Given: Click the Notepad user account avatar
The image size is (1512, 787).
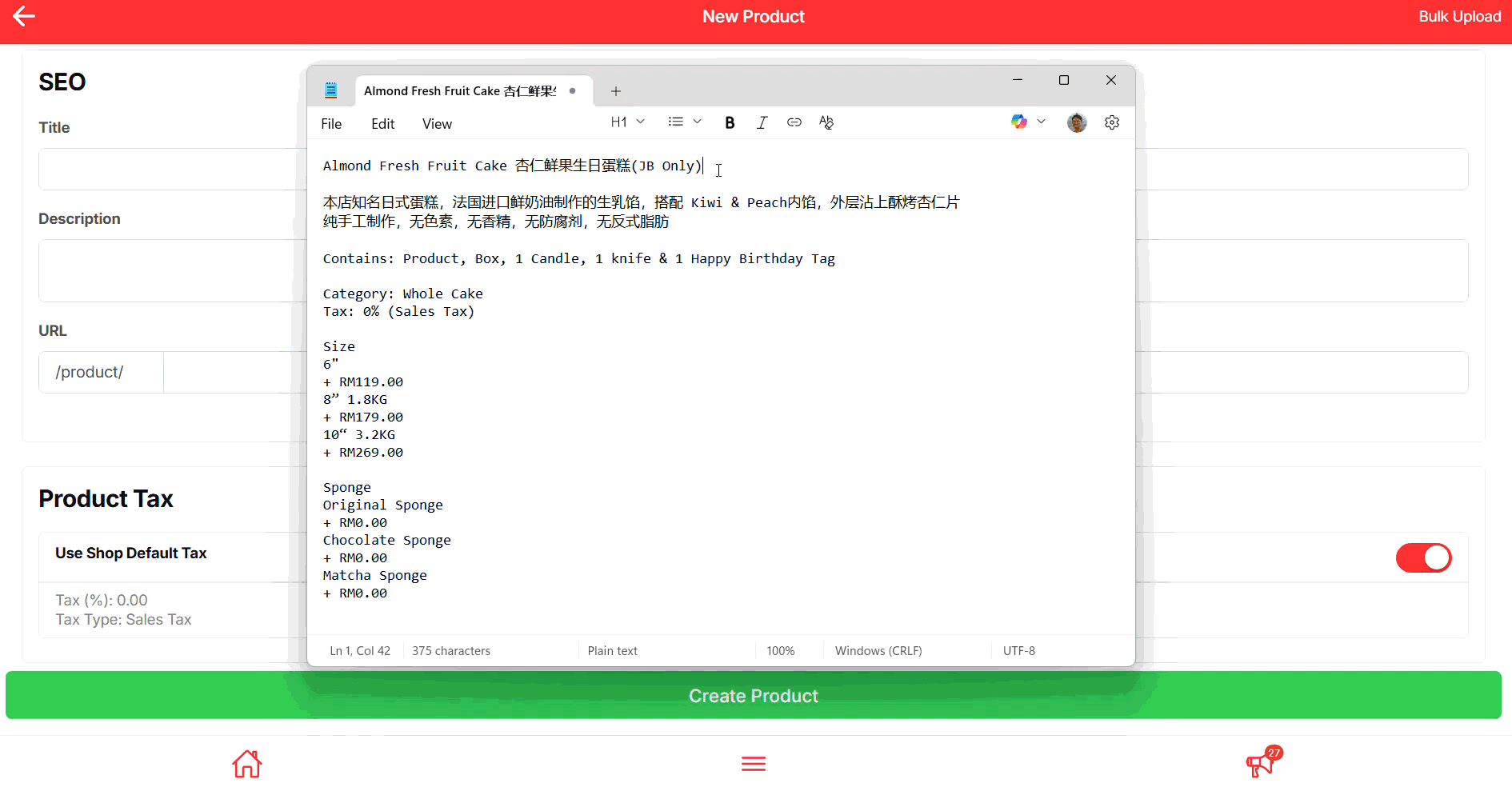Looking at the screenshot, I should (1077, 122).
